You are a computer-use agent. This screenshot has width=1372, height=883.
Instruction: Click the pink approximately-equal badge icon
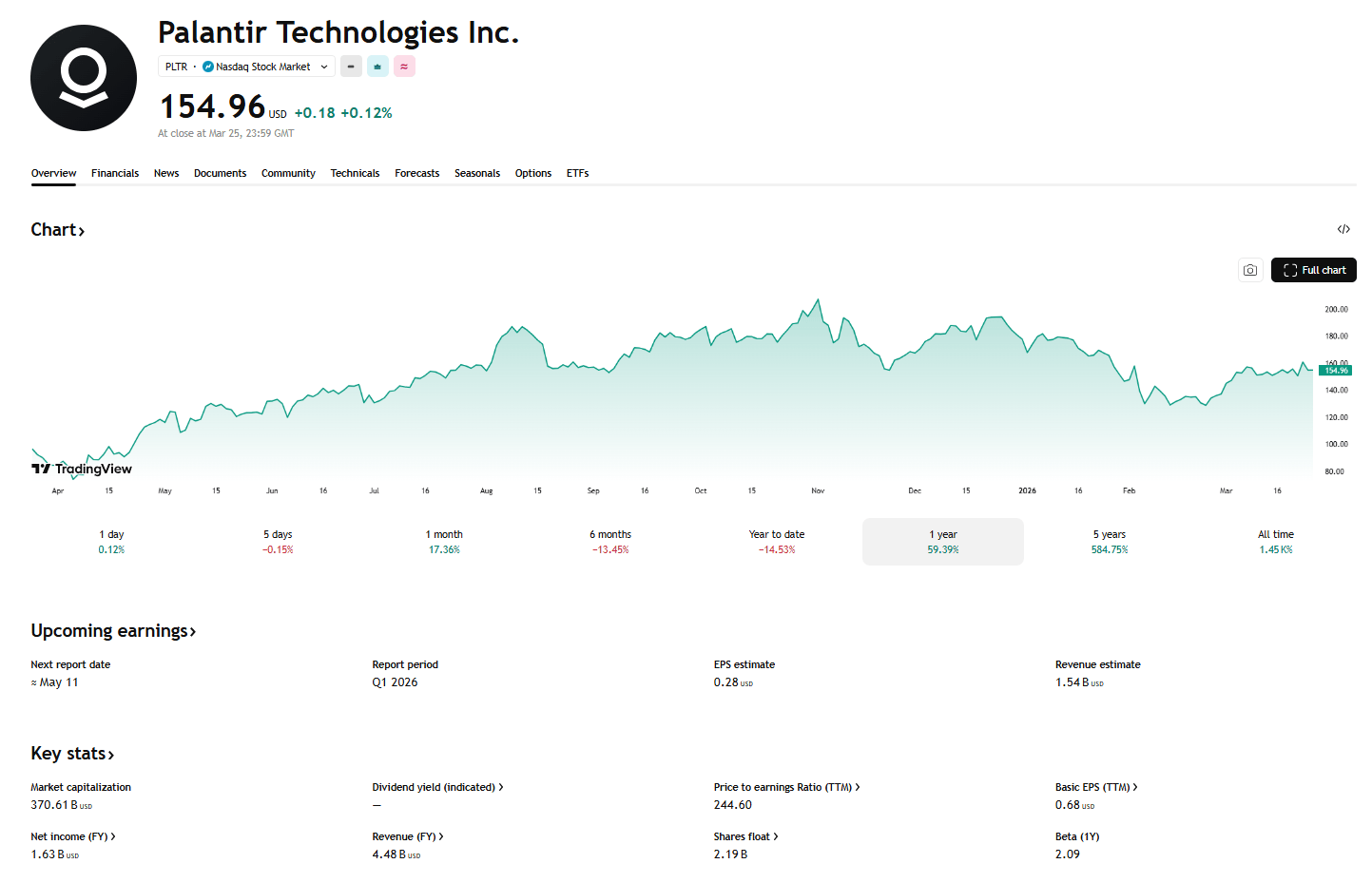tap(404, 67)
